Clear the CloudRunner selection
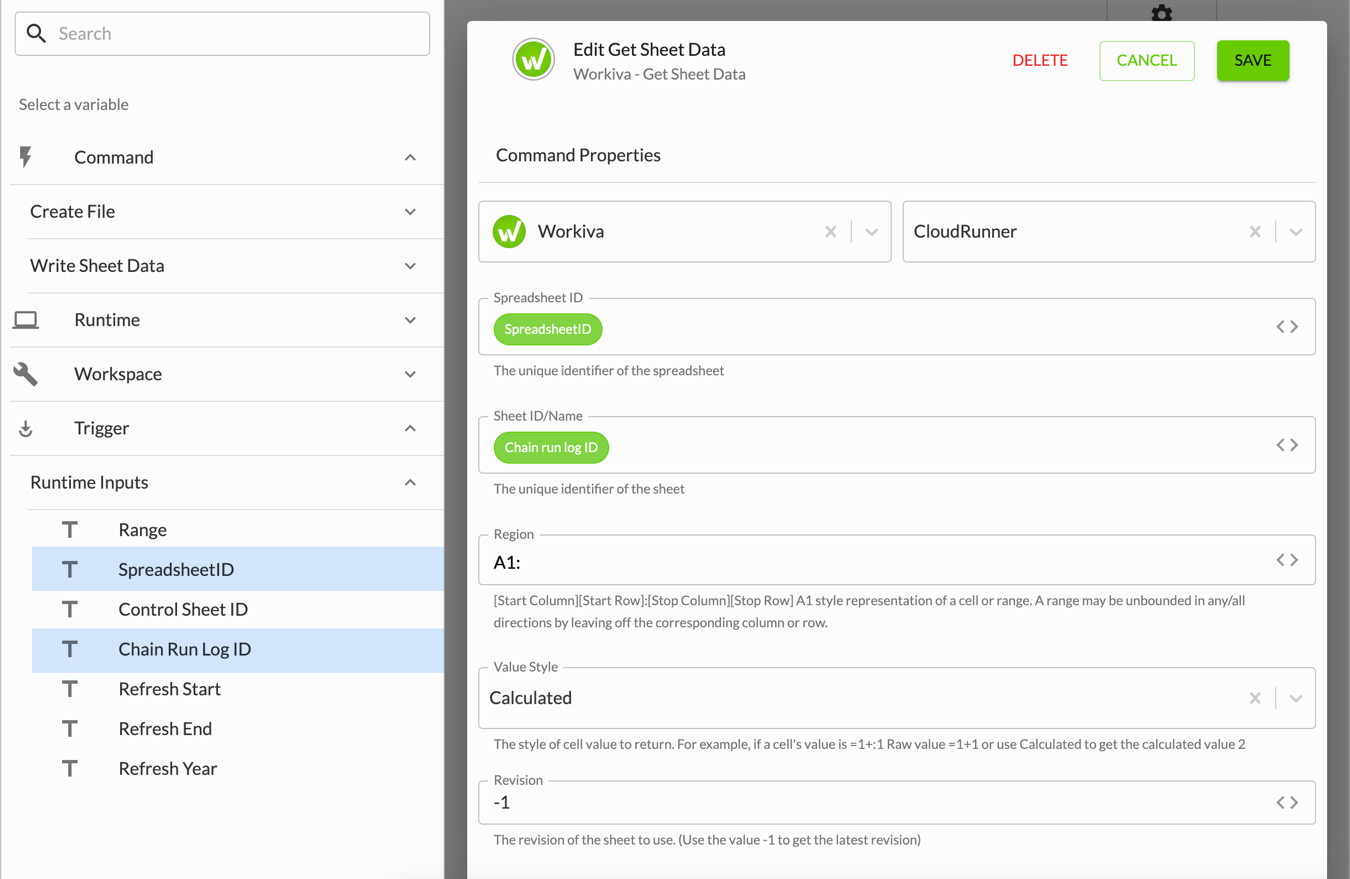The height and width of the screenshot is (879, 1350). click(1255, 232)
